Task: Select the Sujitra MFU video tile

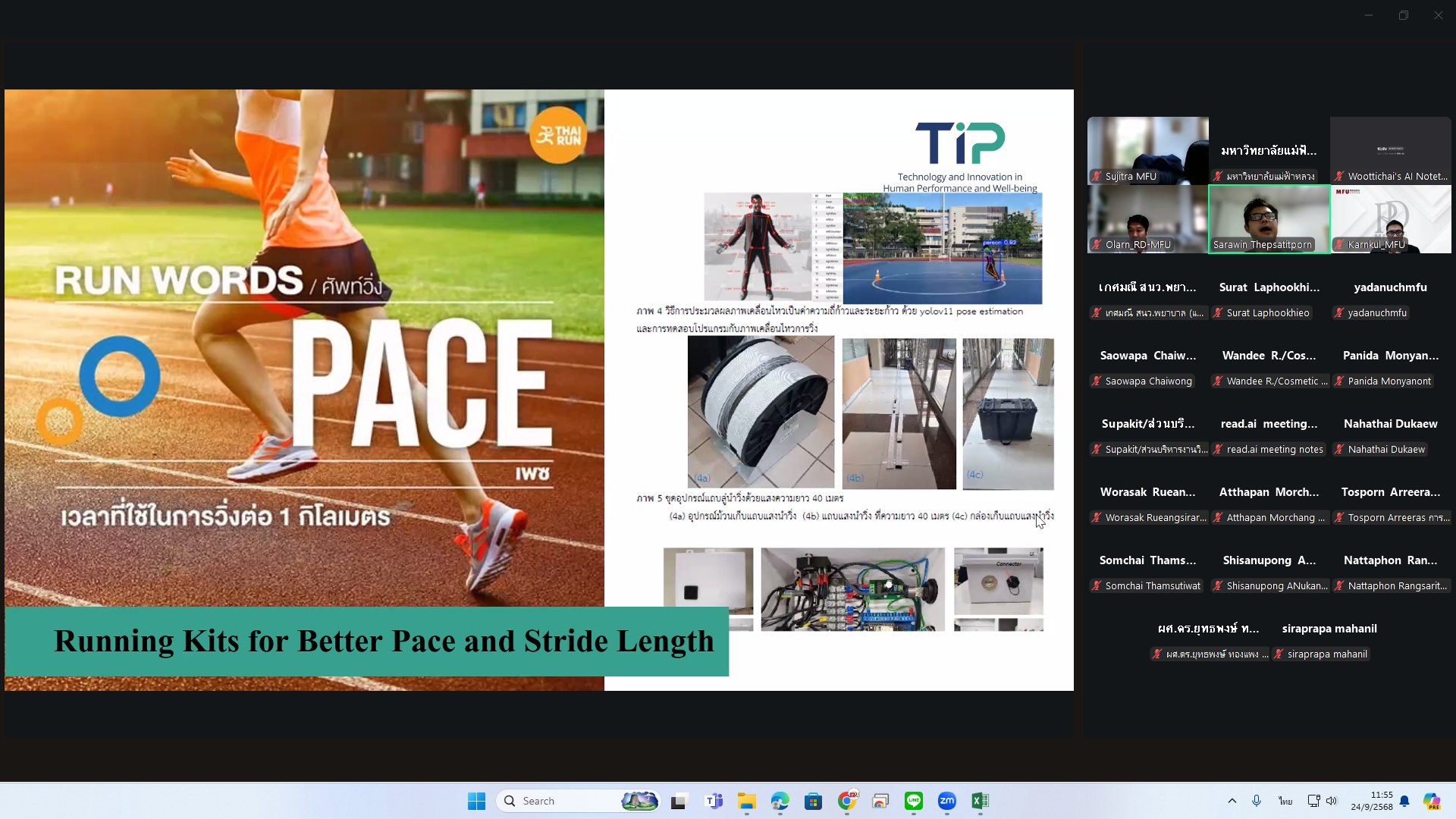Action: (1147, 151)
